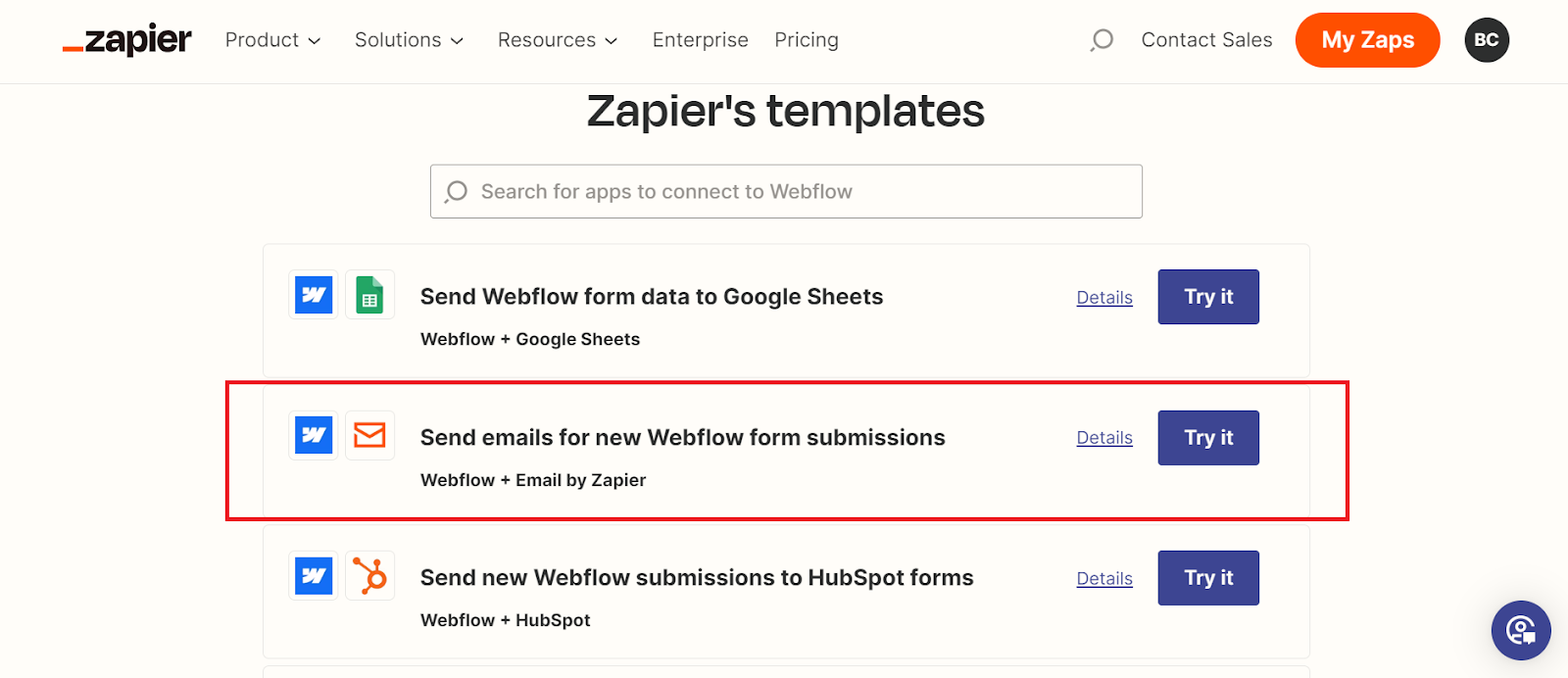The image size is (1568, 678).
Task: Go to the Enterprise page
Action: tap(701, 40)
